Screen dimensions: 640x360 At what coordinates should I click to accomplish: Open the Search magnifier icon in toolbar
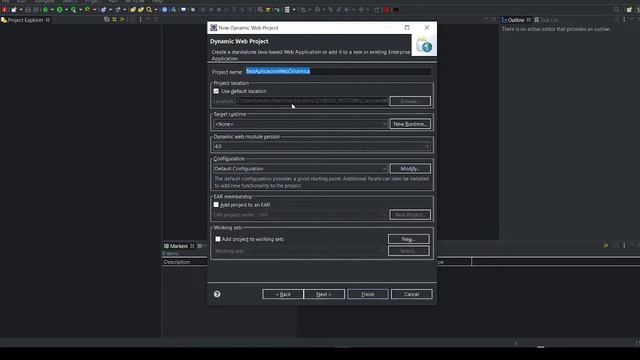pos(149,10)
